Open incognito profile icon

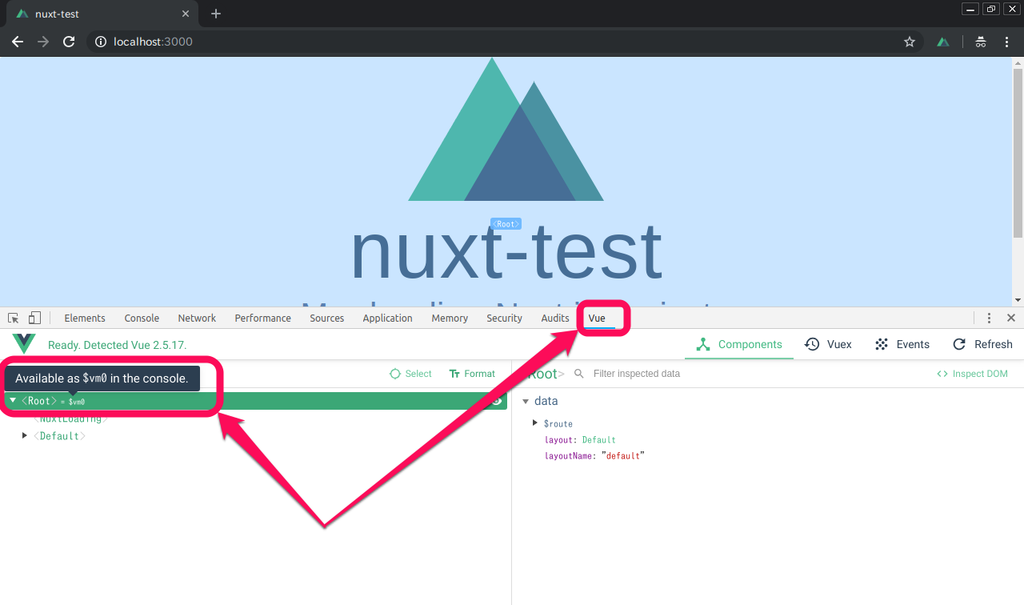click(x=980, y=42)
